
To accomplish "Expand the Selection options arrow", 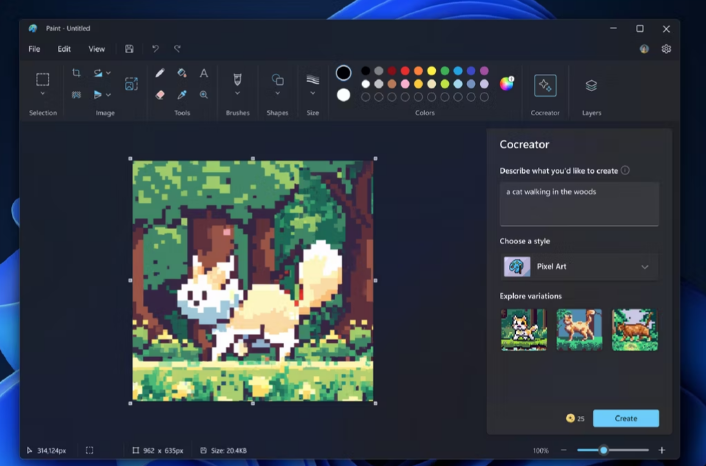I will 43,94.
